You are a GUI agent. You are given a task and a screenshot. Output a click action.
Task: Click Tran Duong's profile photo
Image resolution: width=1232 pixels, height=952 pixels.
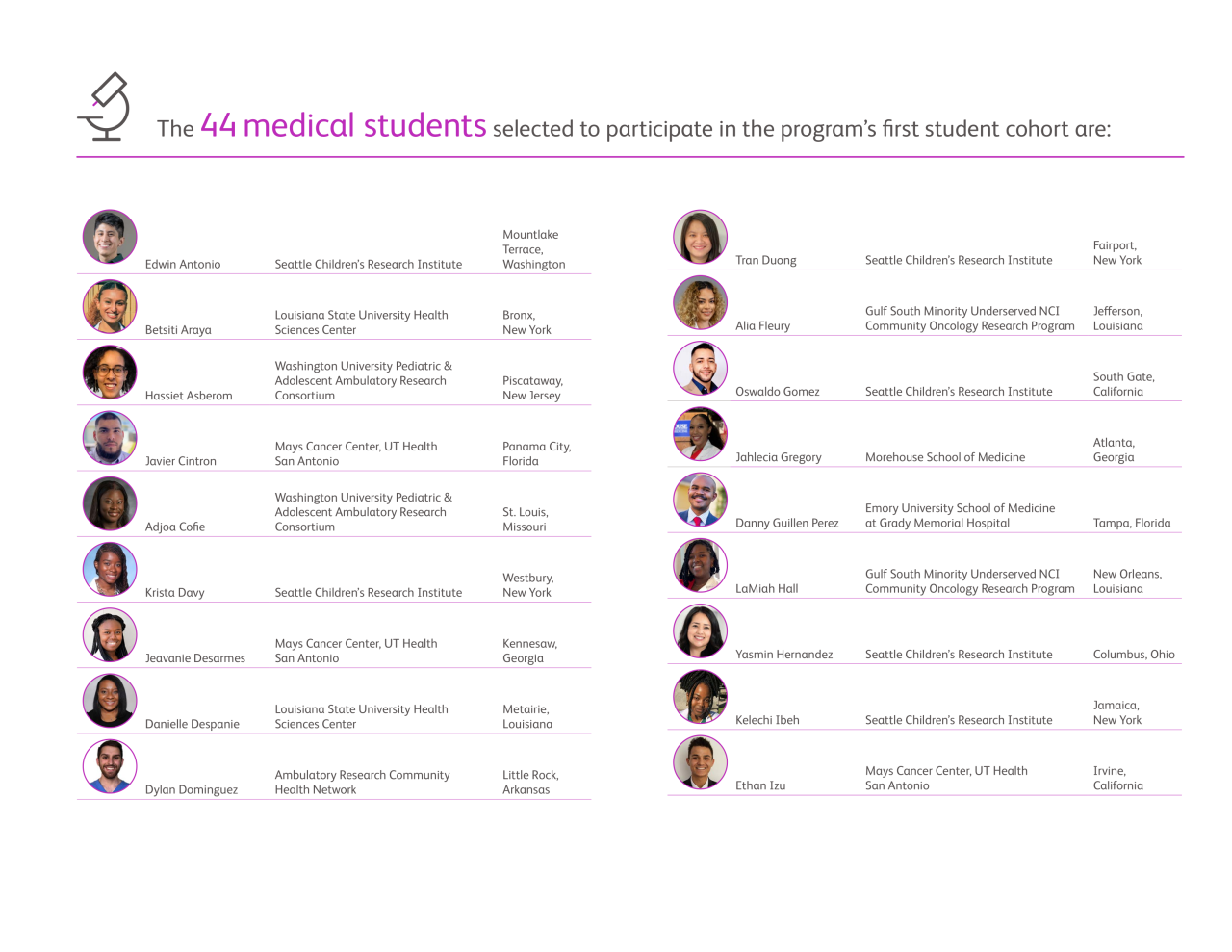700,237
